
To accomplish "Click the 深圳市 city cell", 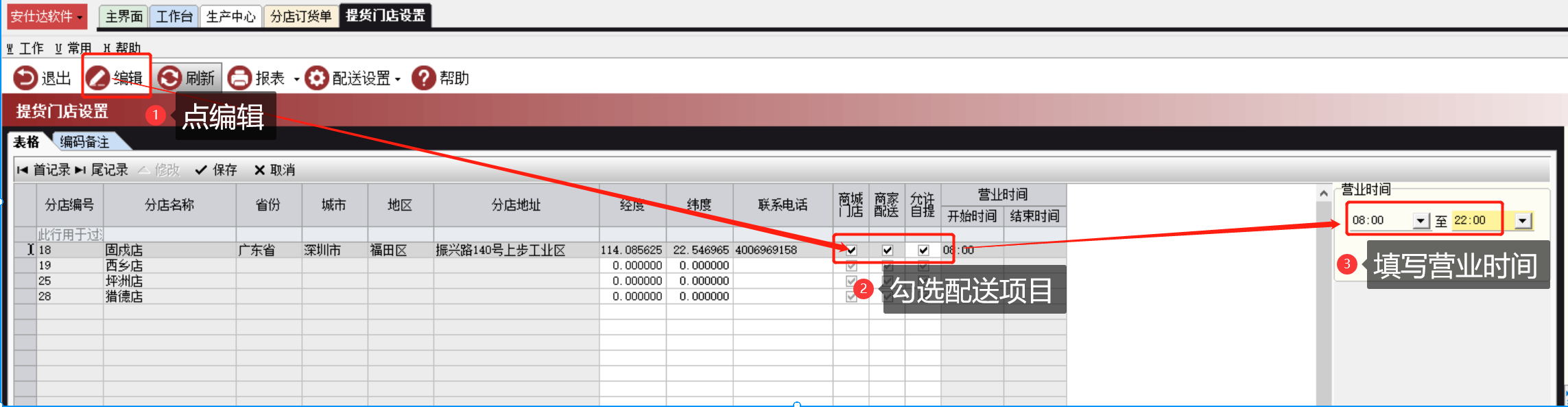I will [x=335, y=251].
